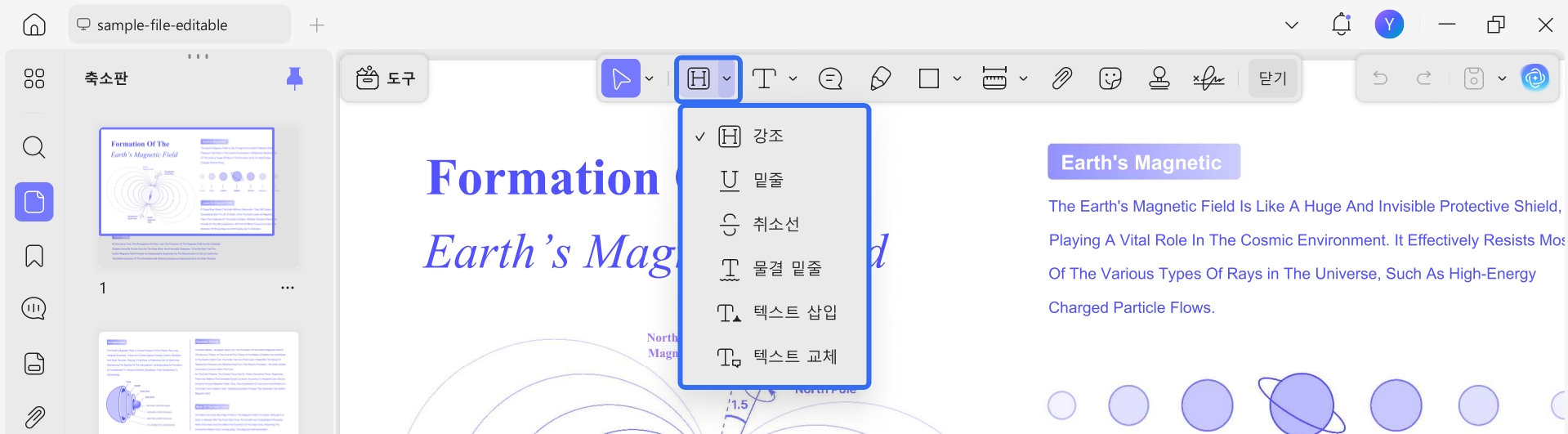Click the 'Formation' title text
This screenshot has width=1568, height=434.
point(543,178)
